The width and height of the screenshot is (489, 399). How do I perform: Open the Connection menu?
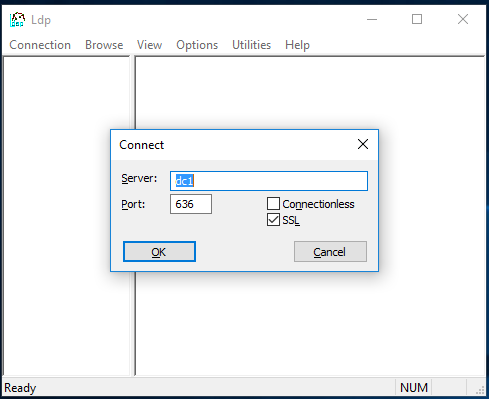tap(40, 45)
